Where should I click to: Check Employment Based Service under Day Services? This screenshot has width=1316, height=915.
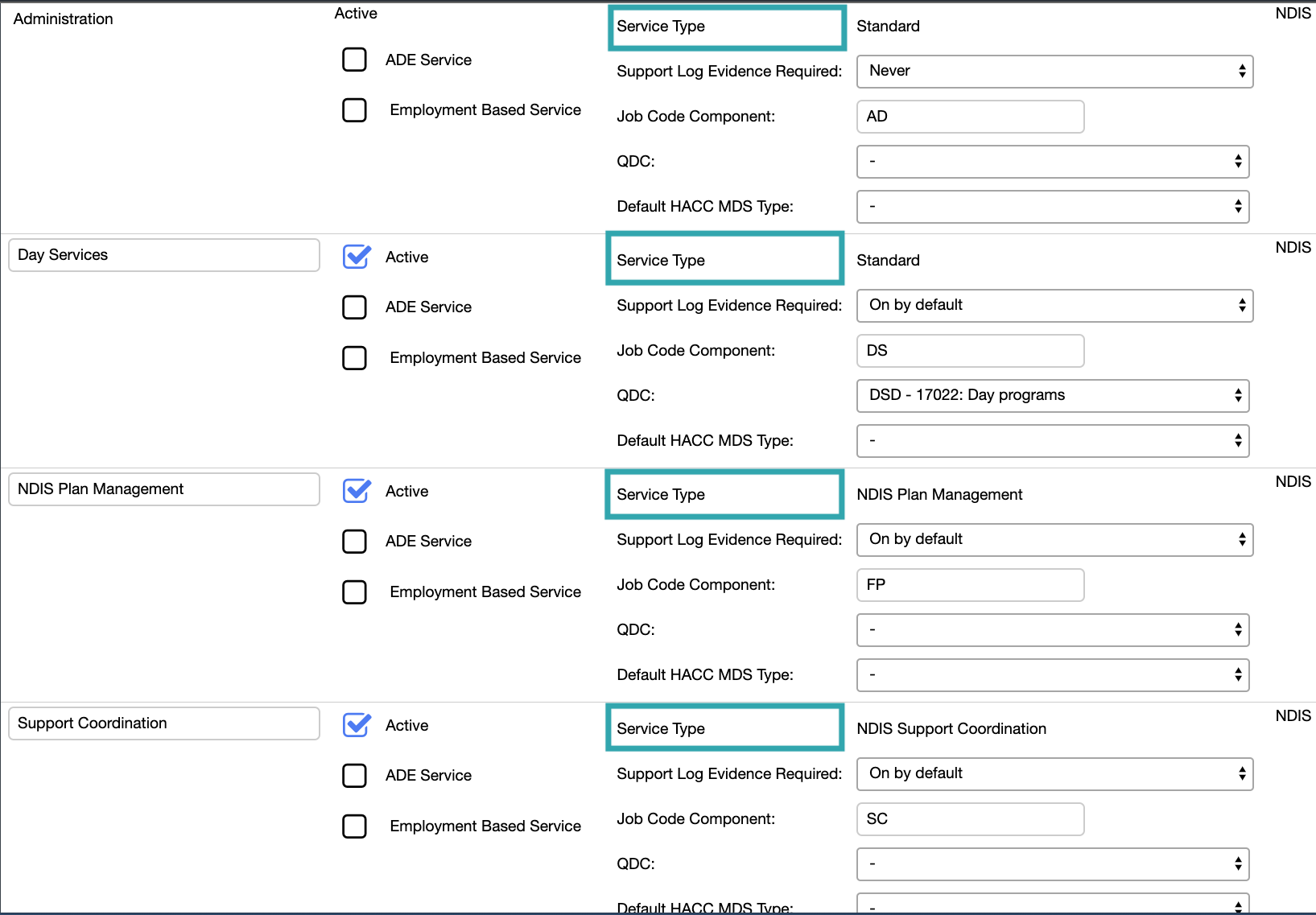[354, 358]
